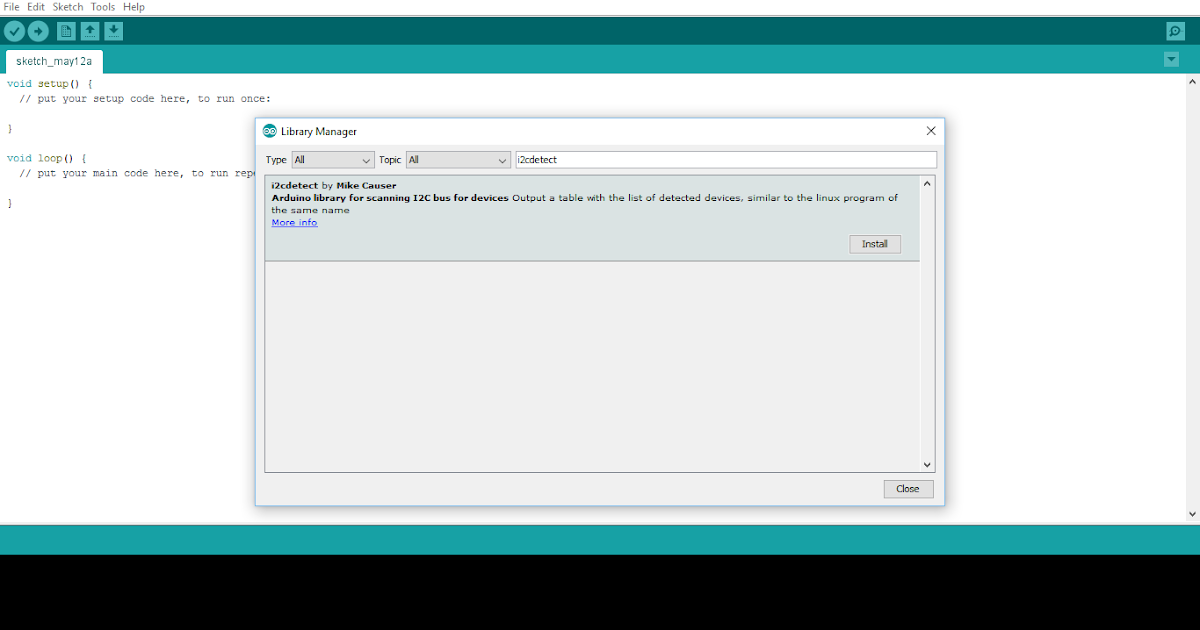Image resolution: width=1200 pixels, height=630 pixels.
Task: Install the i2cdetect library
Action: 874,243
